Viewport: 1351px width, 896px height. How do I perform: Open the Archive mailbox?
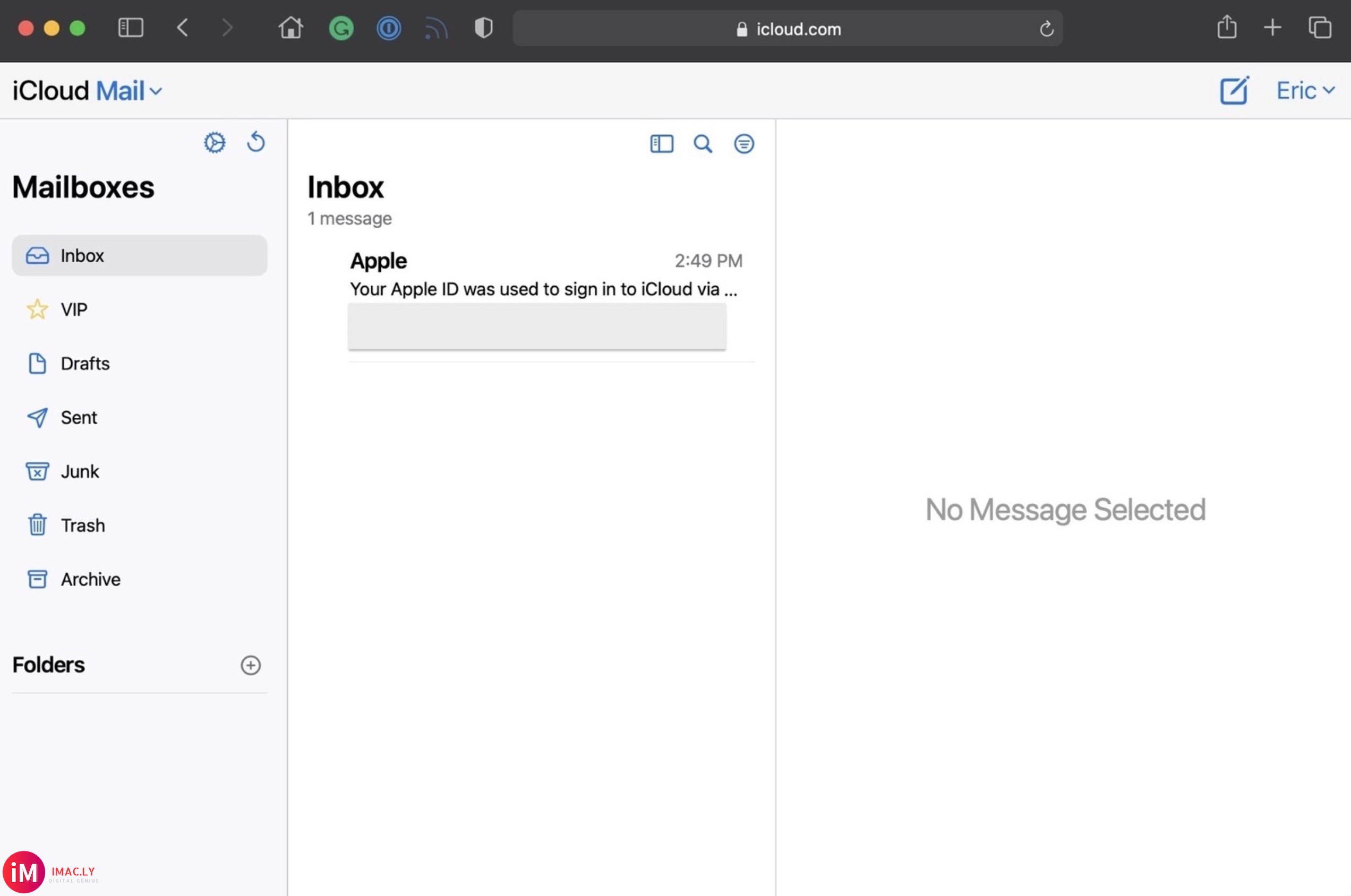(140, 579)
